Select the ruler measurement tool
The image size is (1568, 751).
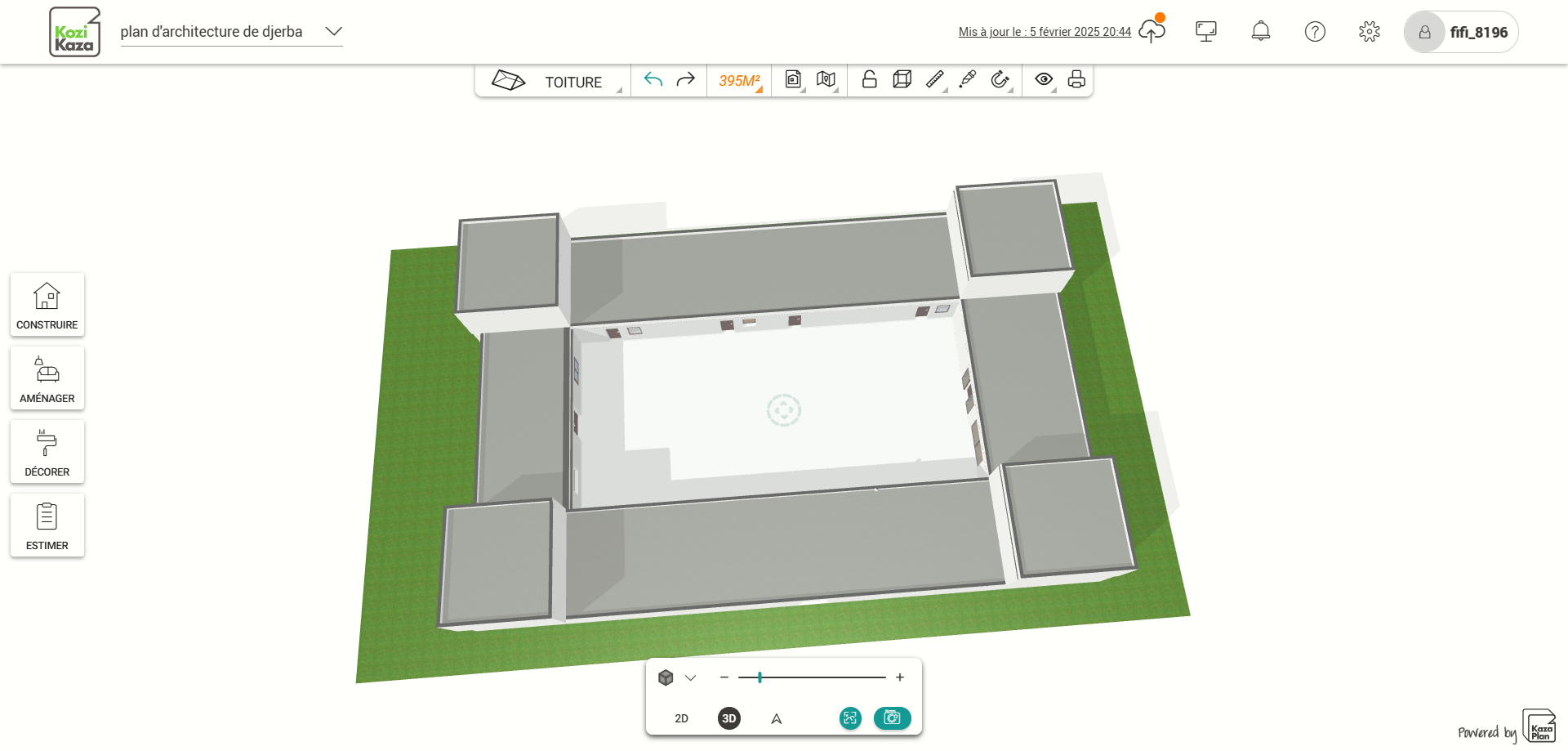[934, 79]
